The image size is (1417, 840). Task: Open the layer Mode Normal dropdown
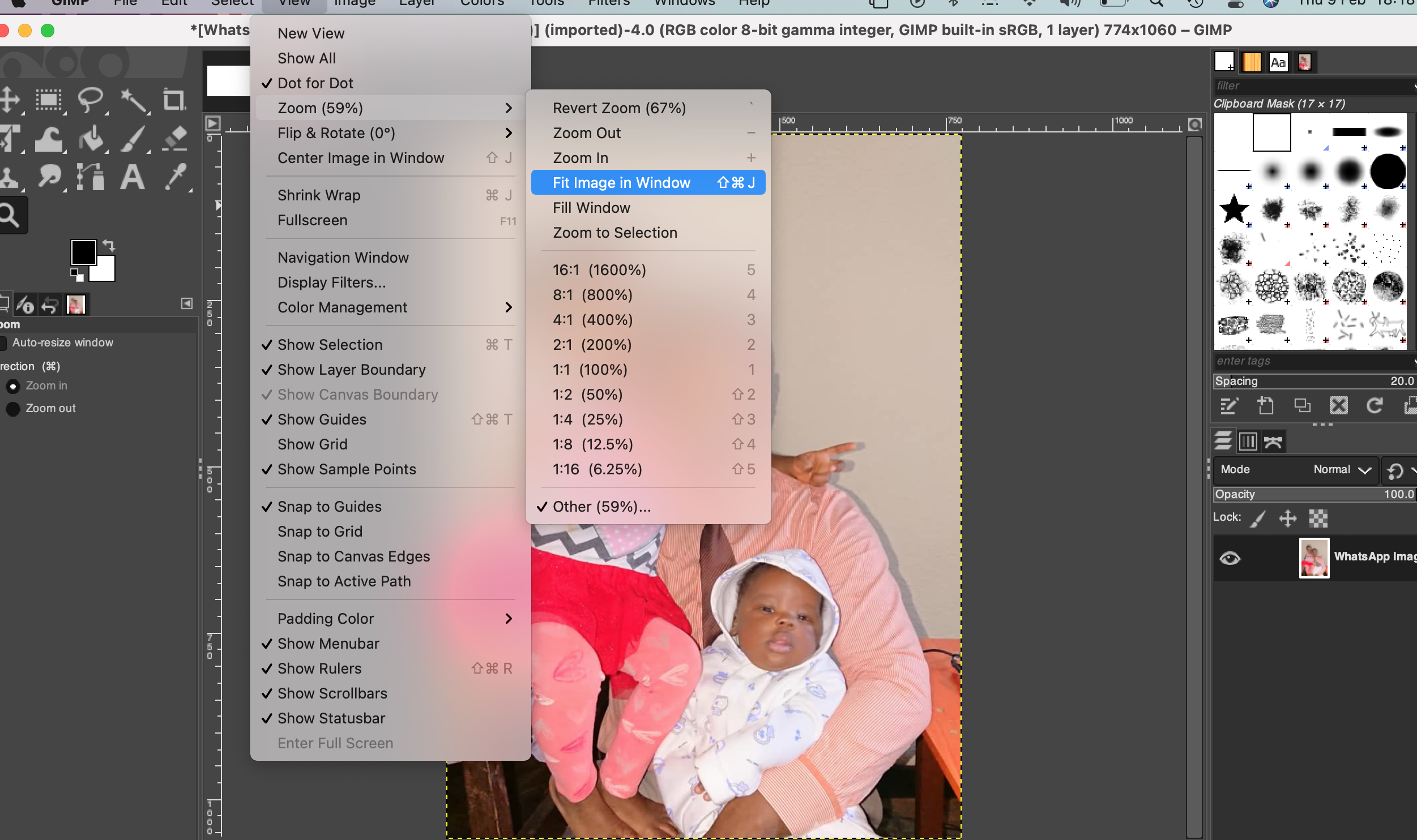pyautogui.click(x=1296, y=470)
